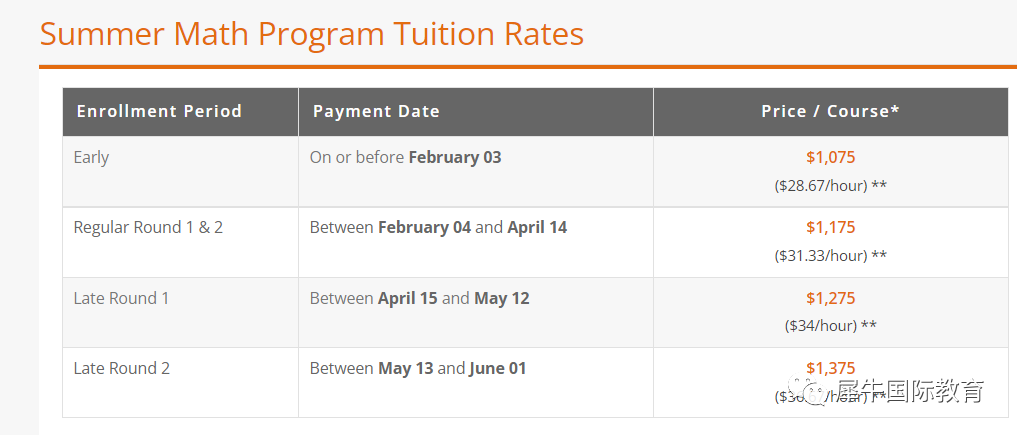Click the On or before February 03 text
Viewport: 1017px width, 435px height.
point(405,157)
